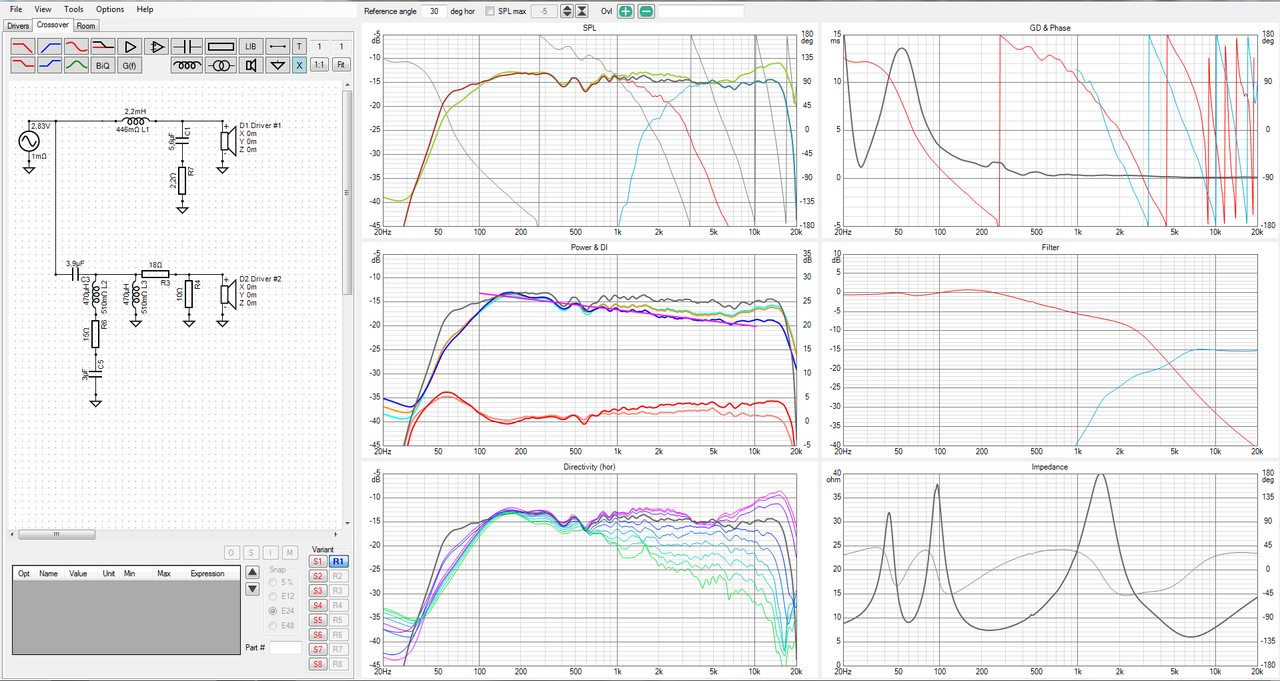This screenshot has height=681, width=1280.
Task: Add a buffer amplifier triangle block
Action: coord(130,47)
